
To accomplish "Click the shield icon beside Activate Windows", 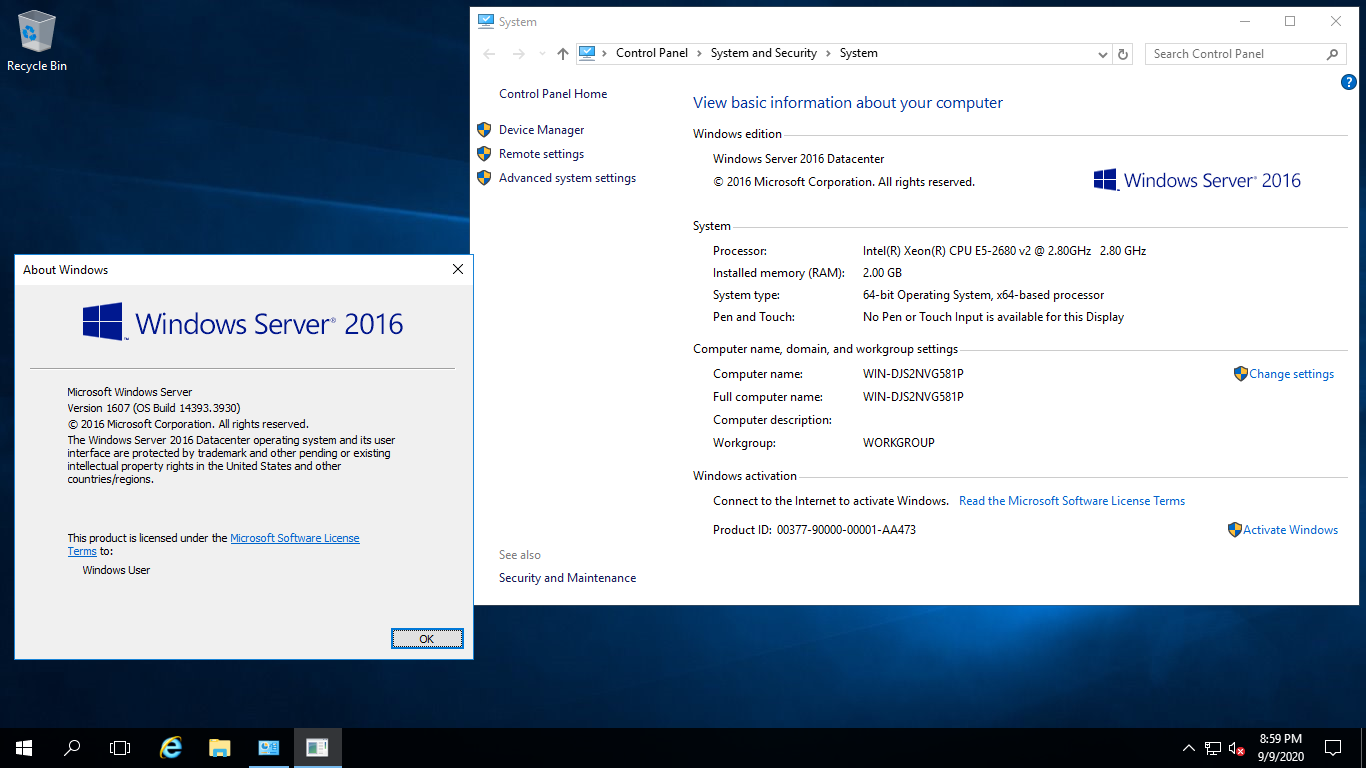I will pyautogui.click(x=1235, y=530).
